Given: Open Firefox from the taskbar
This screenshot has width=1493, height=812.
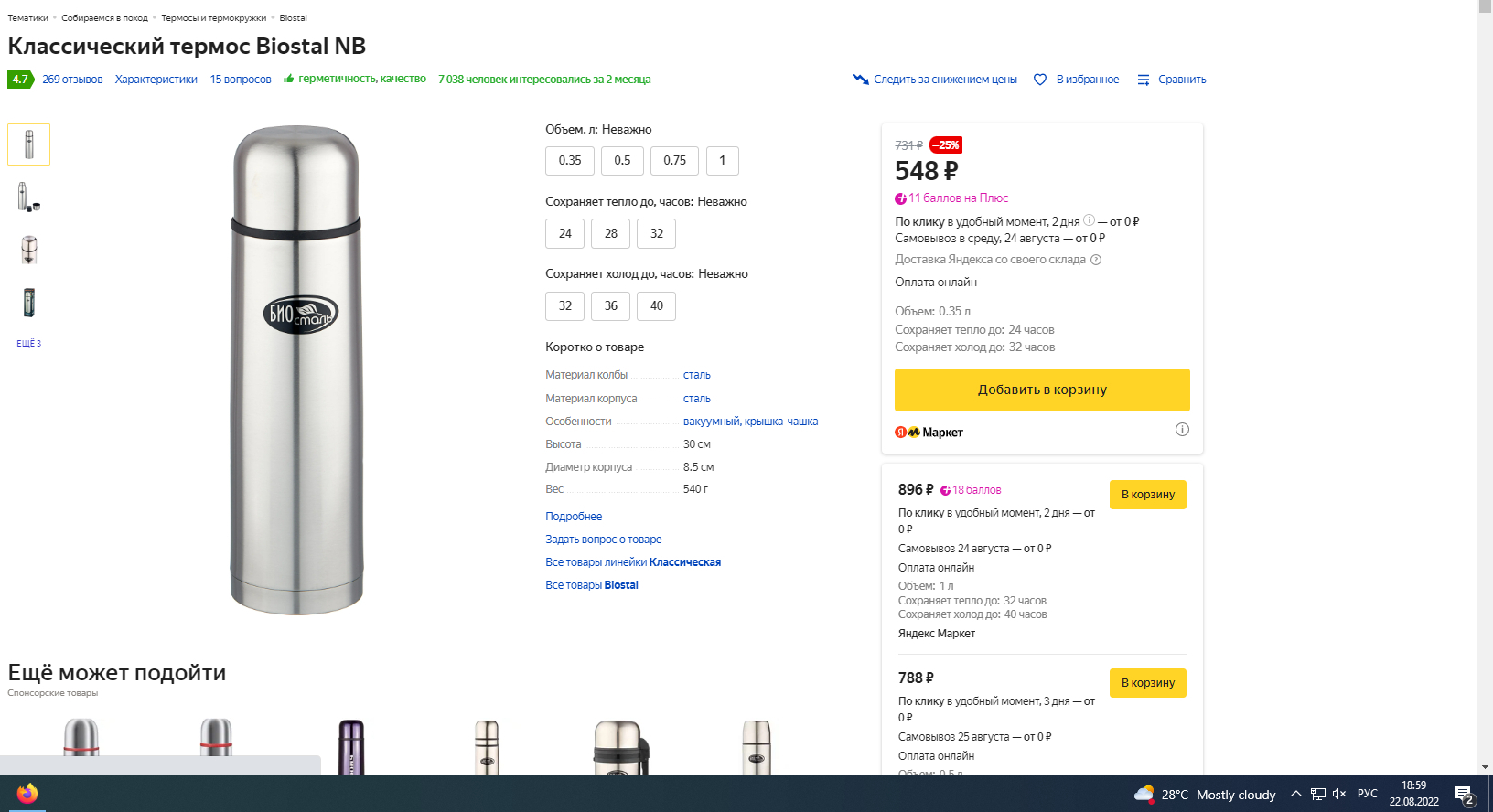Looking at the screenshot, I should [27, 793].
